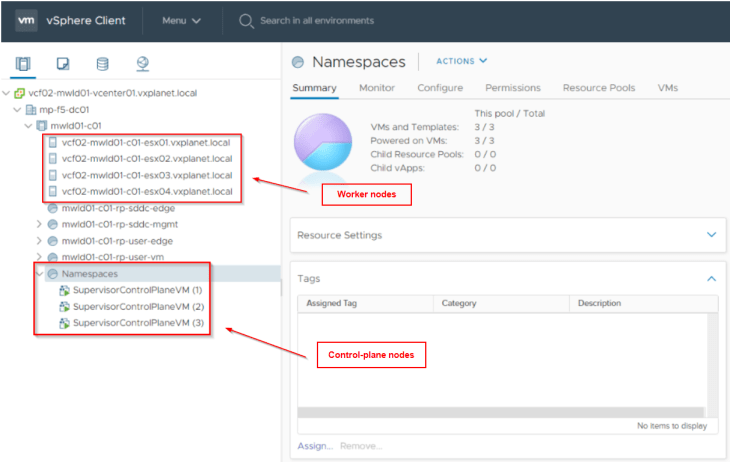This screenshot has width=730, height=462.
Task: Click resource pool icon for rp-user-edge
Action: pyautogui.click(x=53, y=241)
